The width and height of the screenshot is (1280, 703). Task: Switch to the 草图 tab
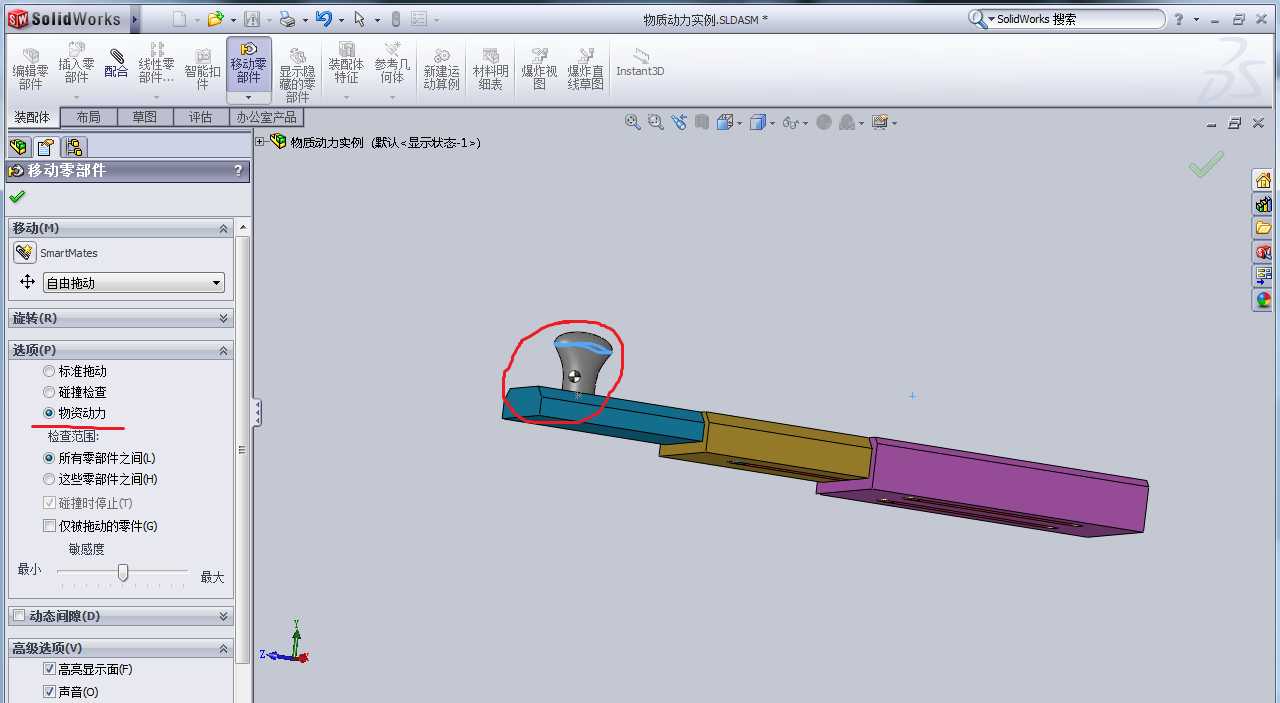click(144, 117)
